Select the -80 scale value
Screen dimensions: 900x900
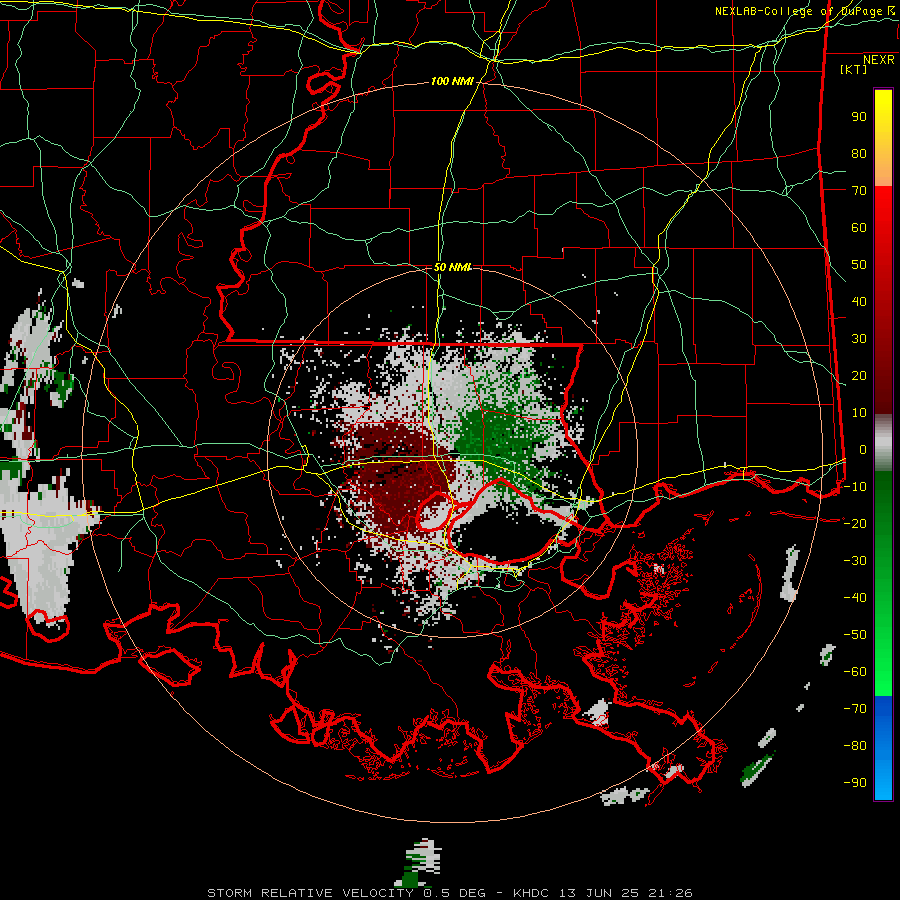pos(855,746)
